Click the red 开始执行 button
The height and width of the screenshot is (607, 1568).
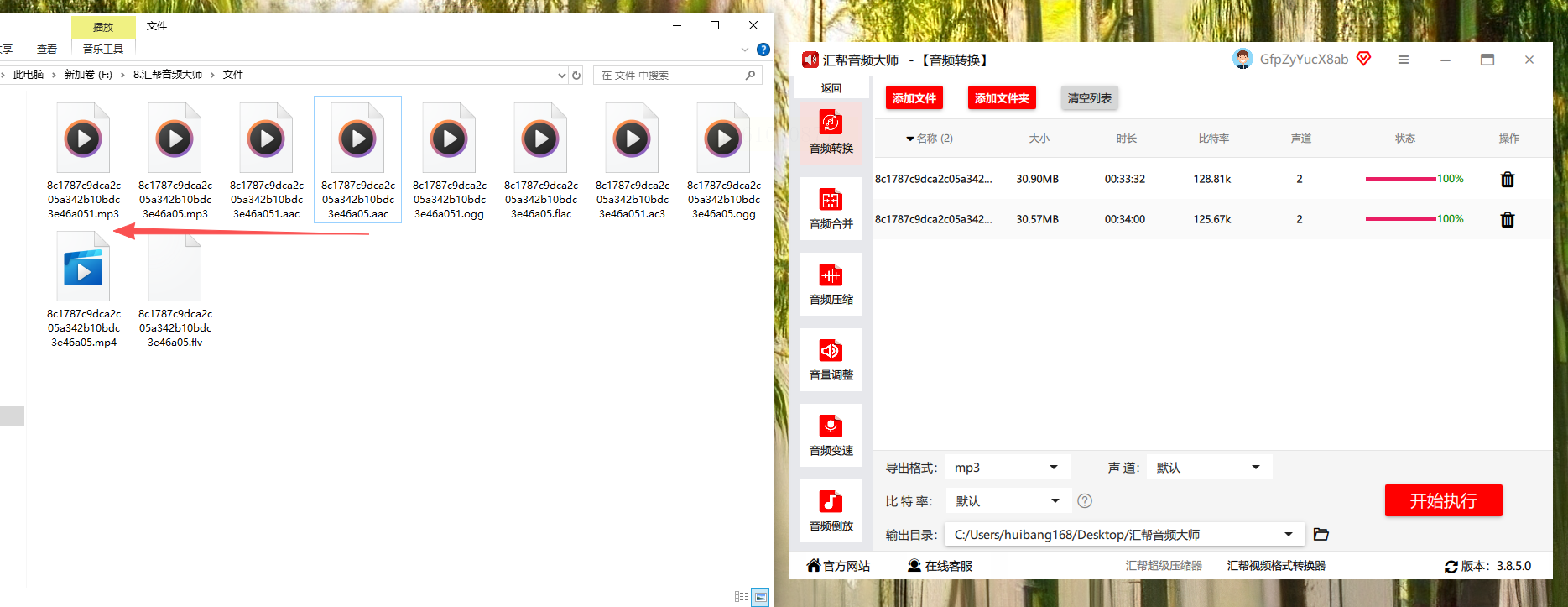[1443, 501]
